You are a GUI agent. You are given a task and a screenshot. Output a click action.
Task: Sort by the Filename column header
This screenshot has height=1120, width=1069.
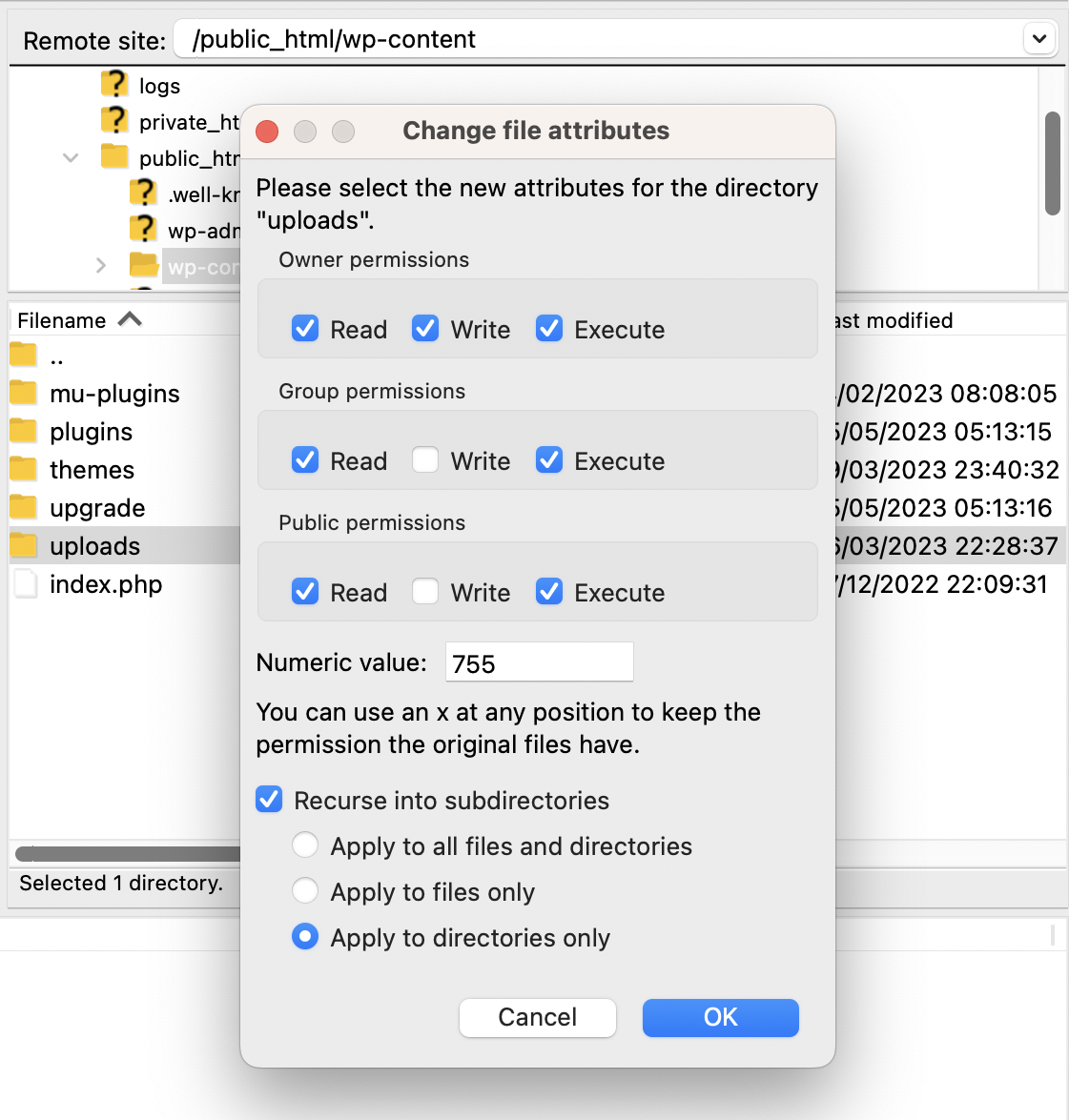(x=63, y=320)
